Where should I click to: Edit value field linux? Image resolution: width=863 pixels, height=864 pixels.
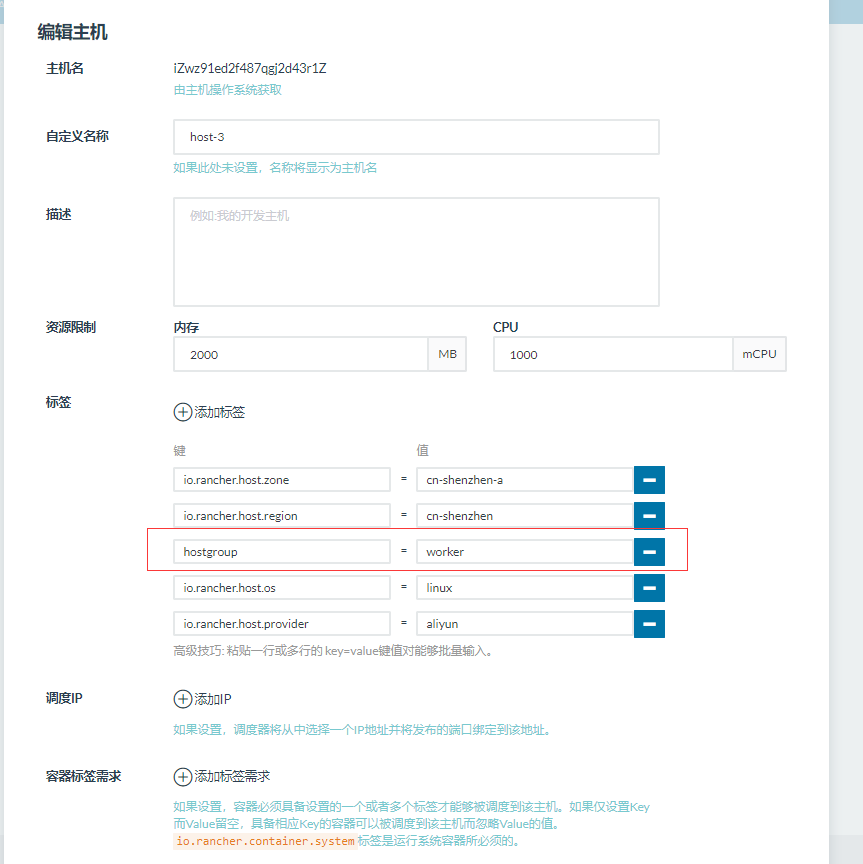[525, 588]
